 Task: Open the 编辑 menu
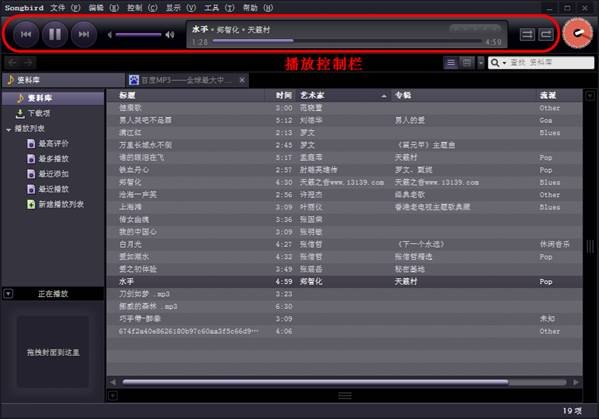point(104,8)
